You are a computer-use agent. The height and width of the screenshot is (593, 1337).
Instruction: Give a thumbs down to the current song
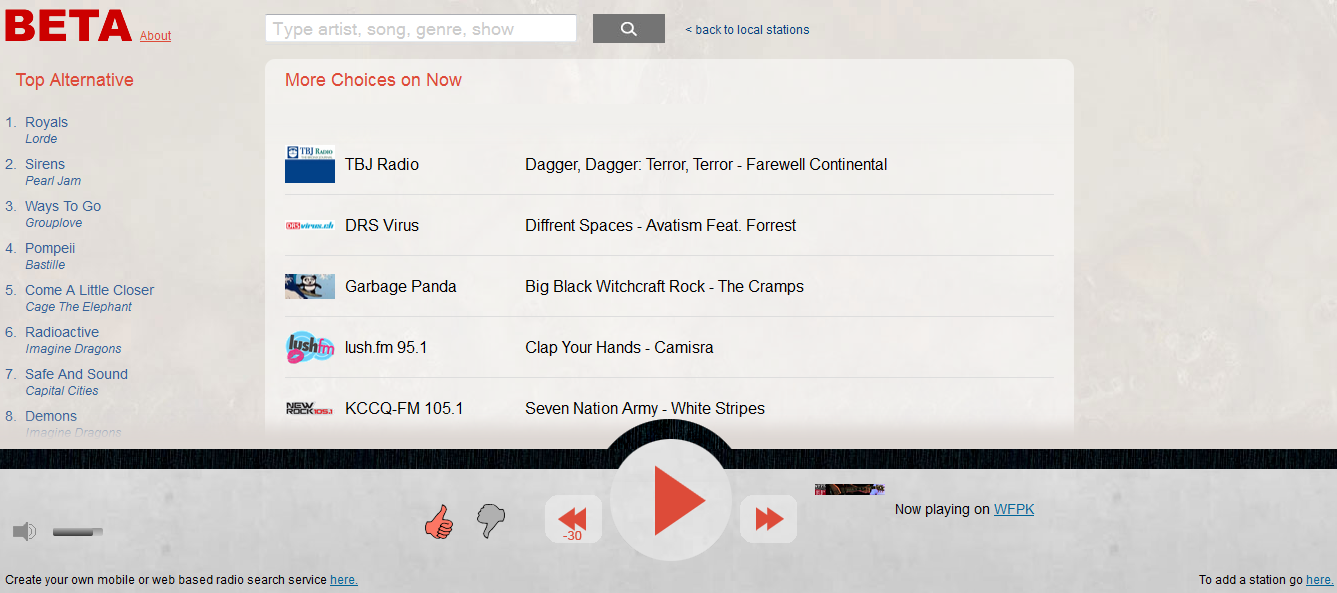489,519
